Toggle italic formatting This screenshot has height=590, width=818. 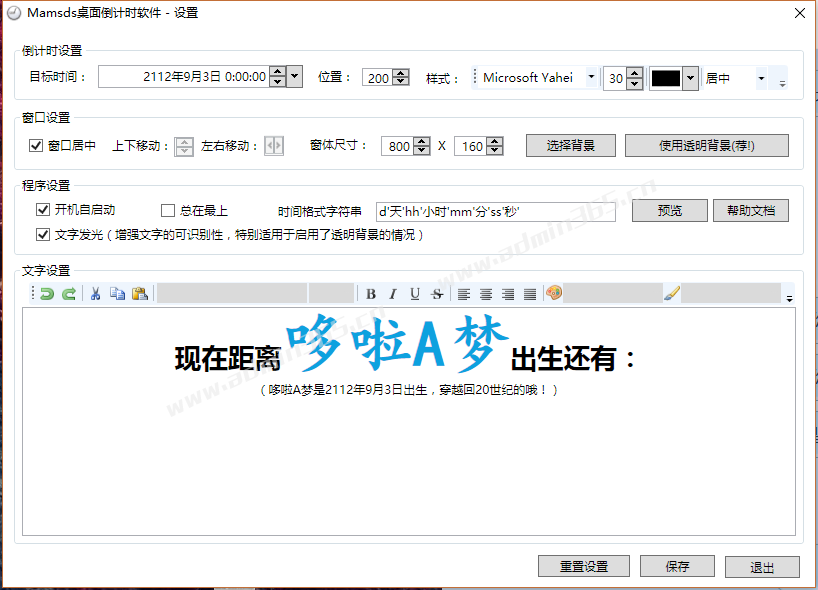point(393,294)
